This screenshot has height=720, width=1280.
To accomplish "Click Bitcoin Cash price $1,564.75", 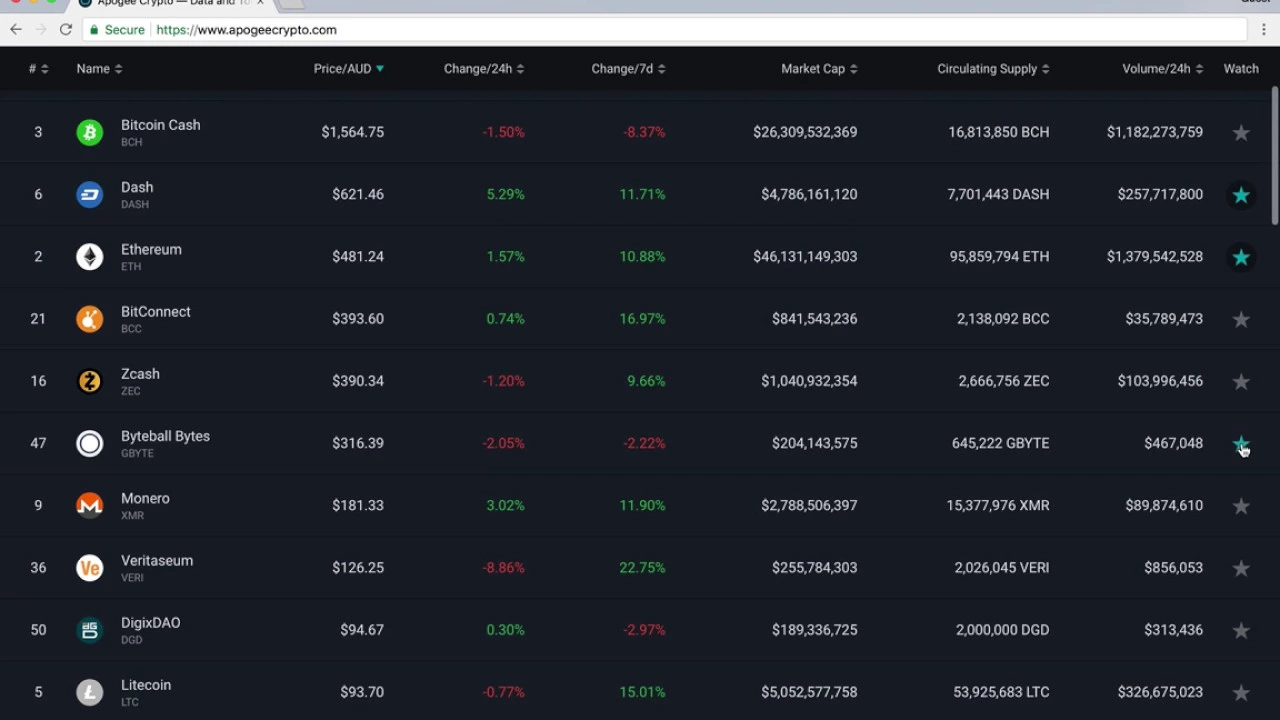I will coord(352,132).
